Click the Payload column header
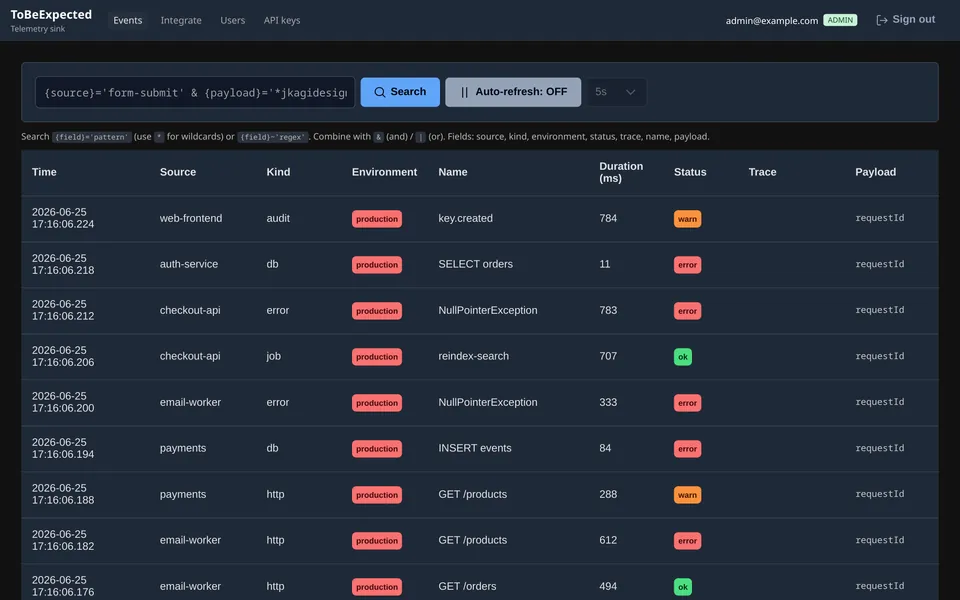The image size is (960, 600). 875,172
